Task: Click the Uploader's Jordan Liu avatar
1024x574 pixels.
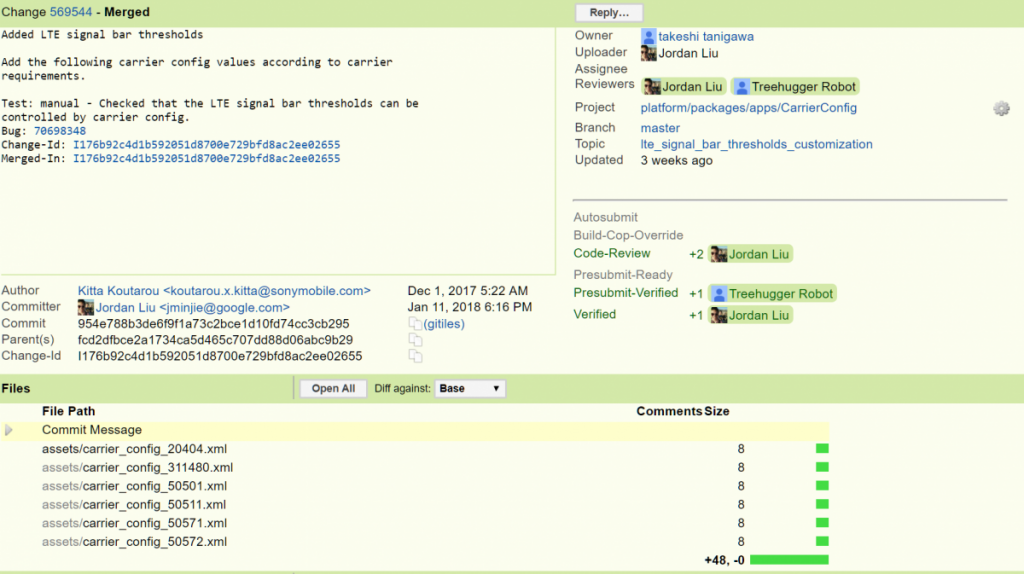Action: point(649,53)
